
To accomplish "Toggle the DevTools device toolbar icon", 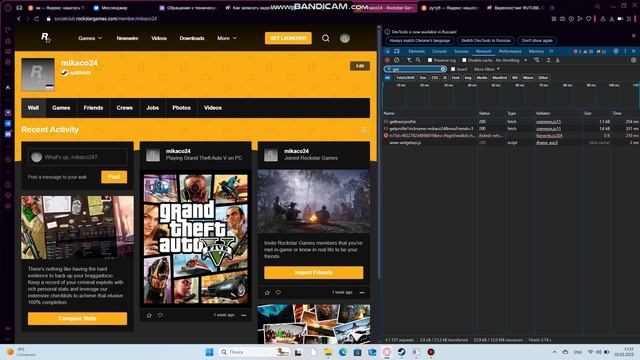I will pyautogui.click(x=397, y=51).
